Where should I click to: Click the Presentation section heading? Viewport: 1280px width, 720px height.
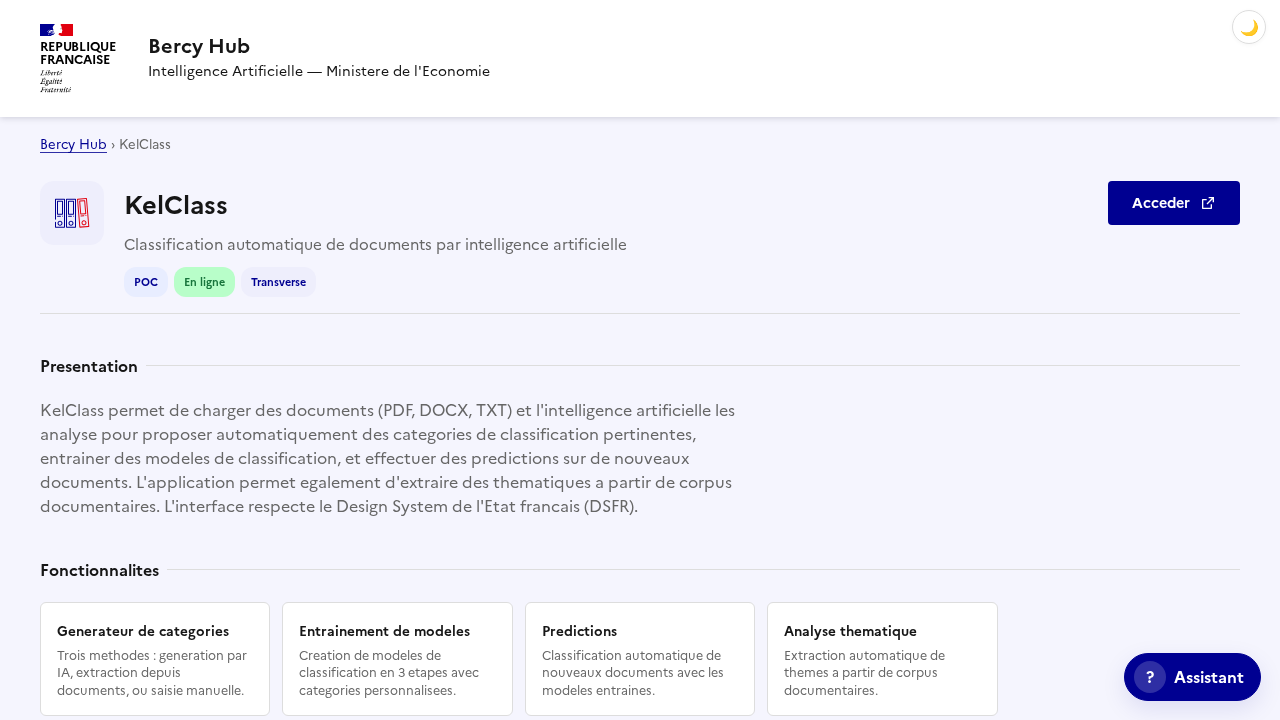[89, 366]
